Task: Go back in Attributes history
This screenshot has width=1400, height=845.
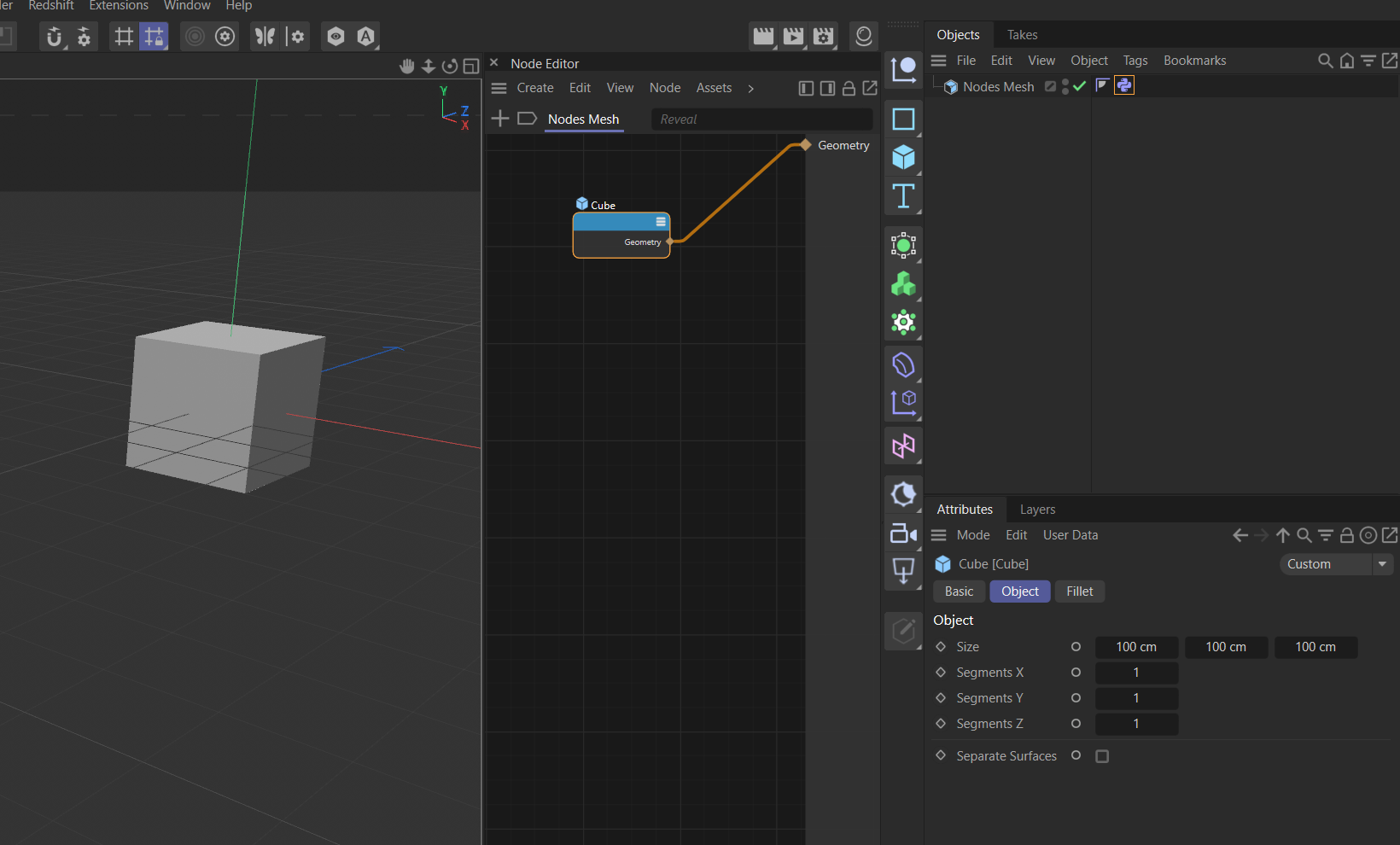Action: (x=1240, y=535)
